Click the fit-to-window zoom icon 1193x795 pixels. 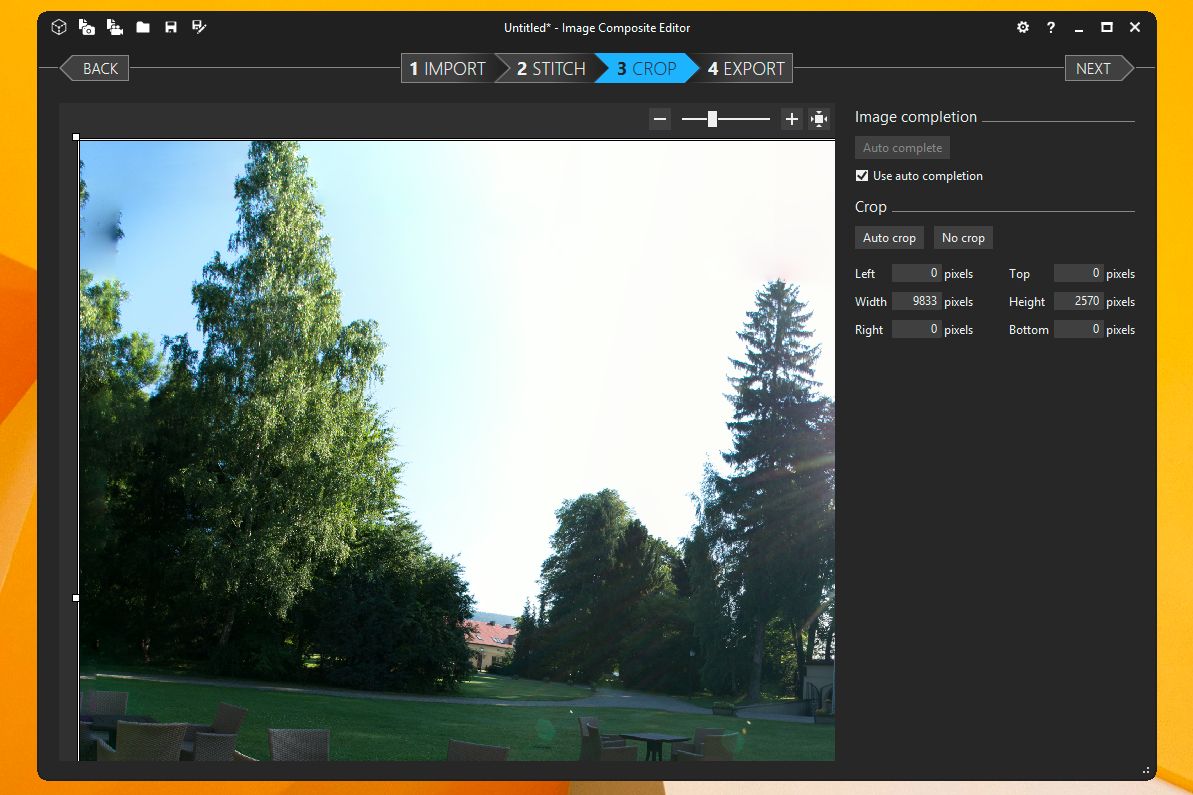(x=819, y=119)
